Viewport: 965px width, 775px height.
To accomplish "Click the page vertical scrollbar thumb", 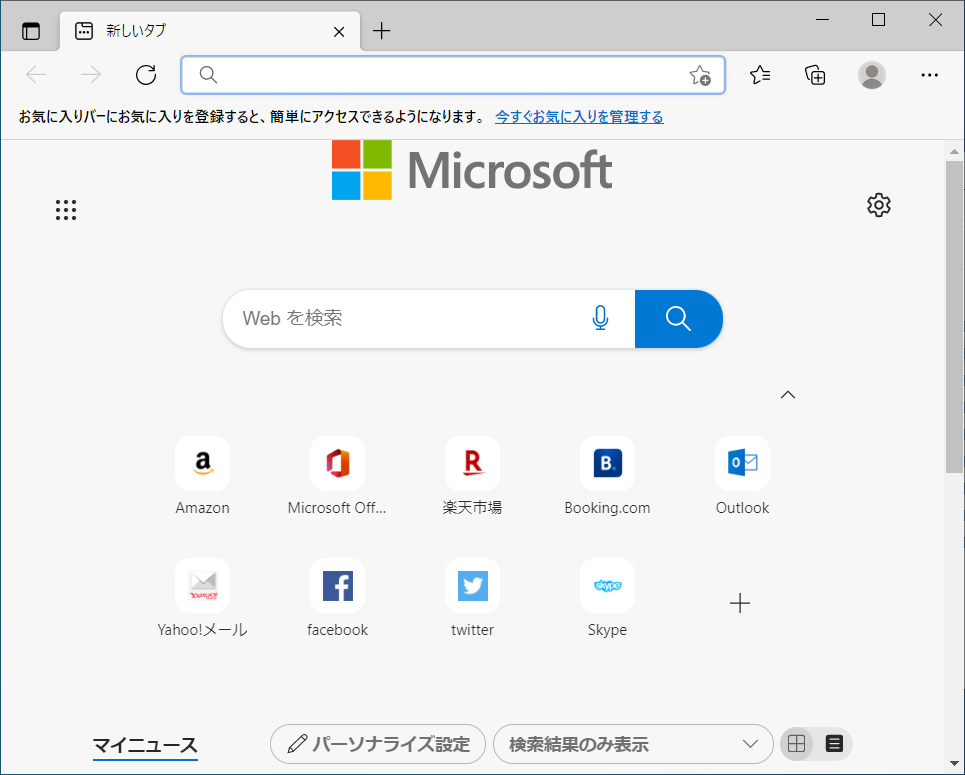I will pos(954,317).
